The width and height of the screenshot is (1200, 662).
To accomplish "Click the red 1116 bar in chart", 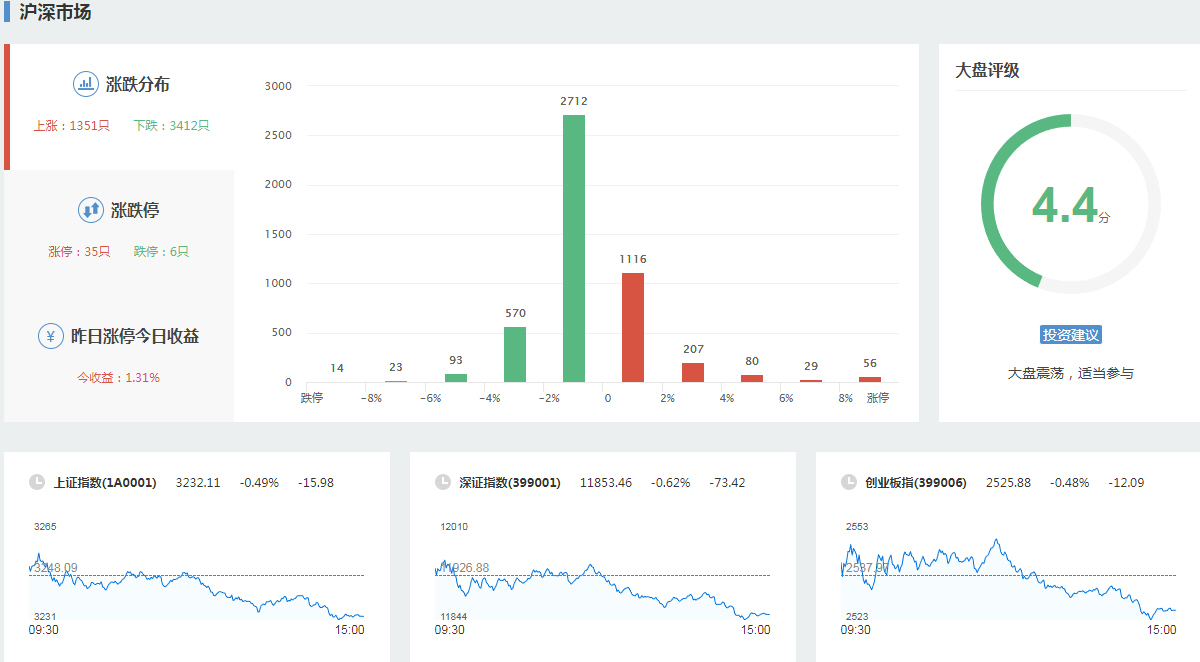I will pyautogui.click(x=633, y=327).
